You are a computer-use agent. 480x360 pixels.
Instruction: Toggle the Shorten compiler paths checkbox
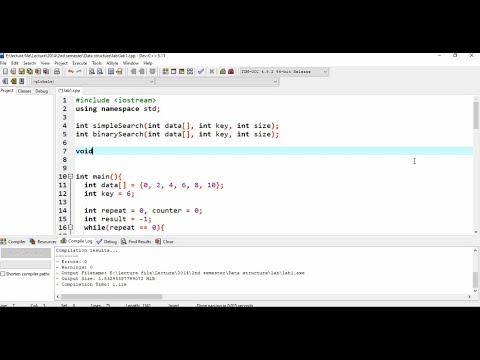point(3,274)
